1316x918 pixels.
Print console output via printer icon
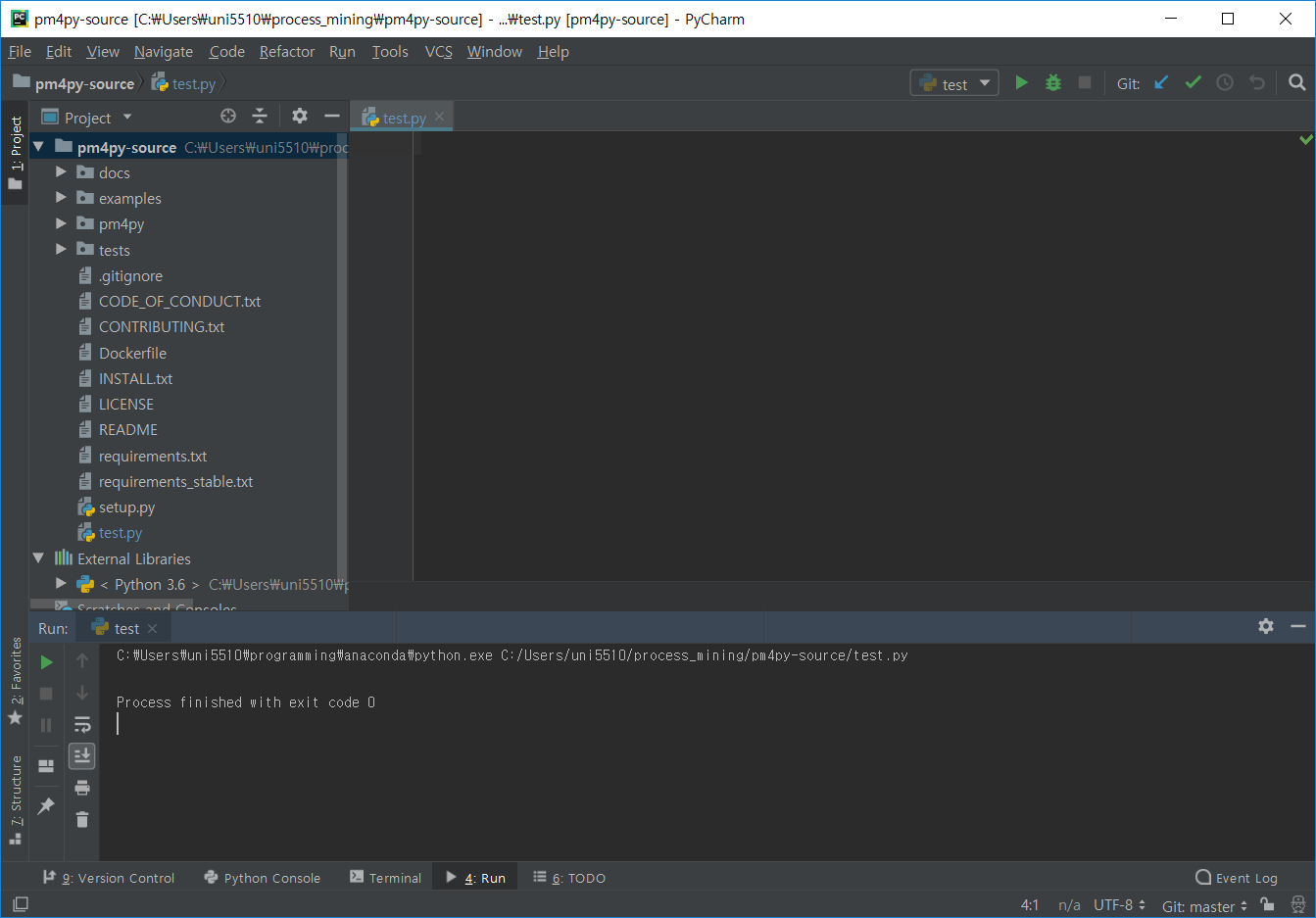pos(82,787)
